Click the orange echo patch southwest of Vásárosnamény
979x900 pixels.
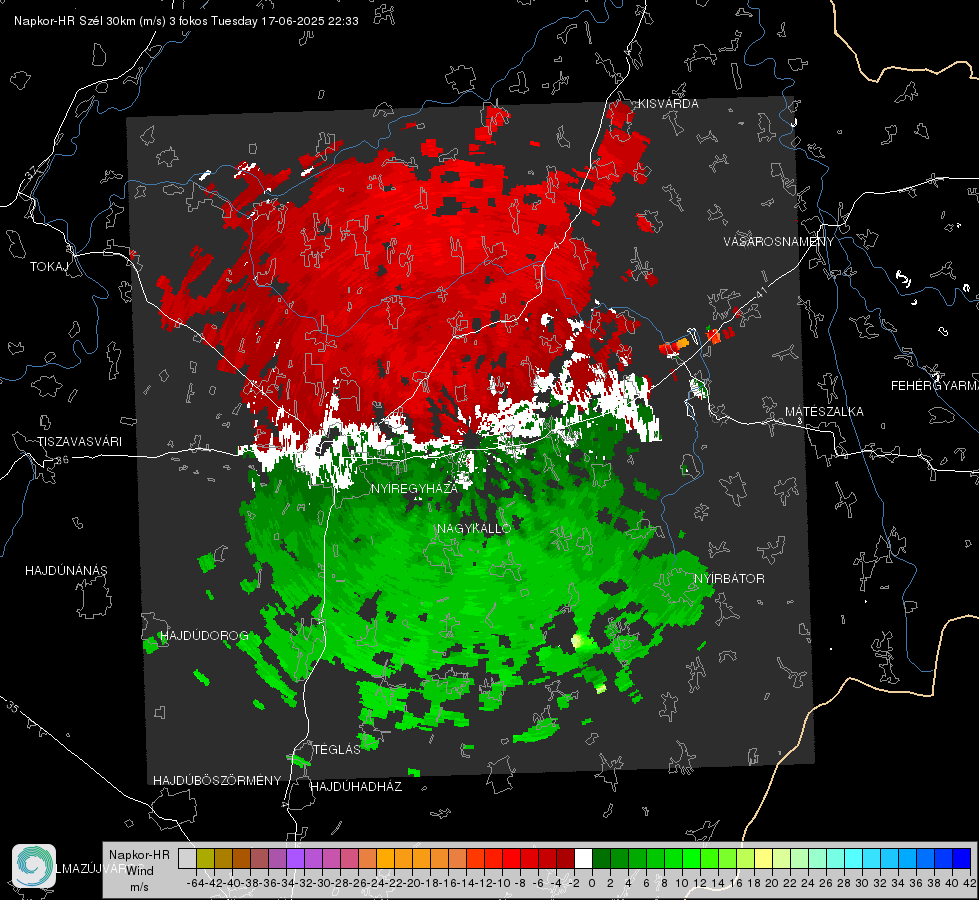coord(681,344)
